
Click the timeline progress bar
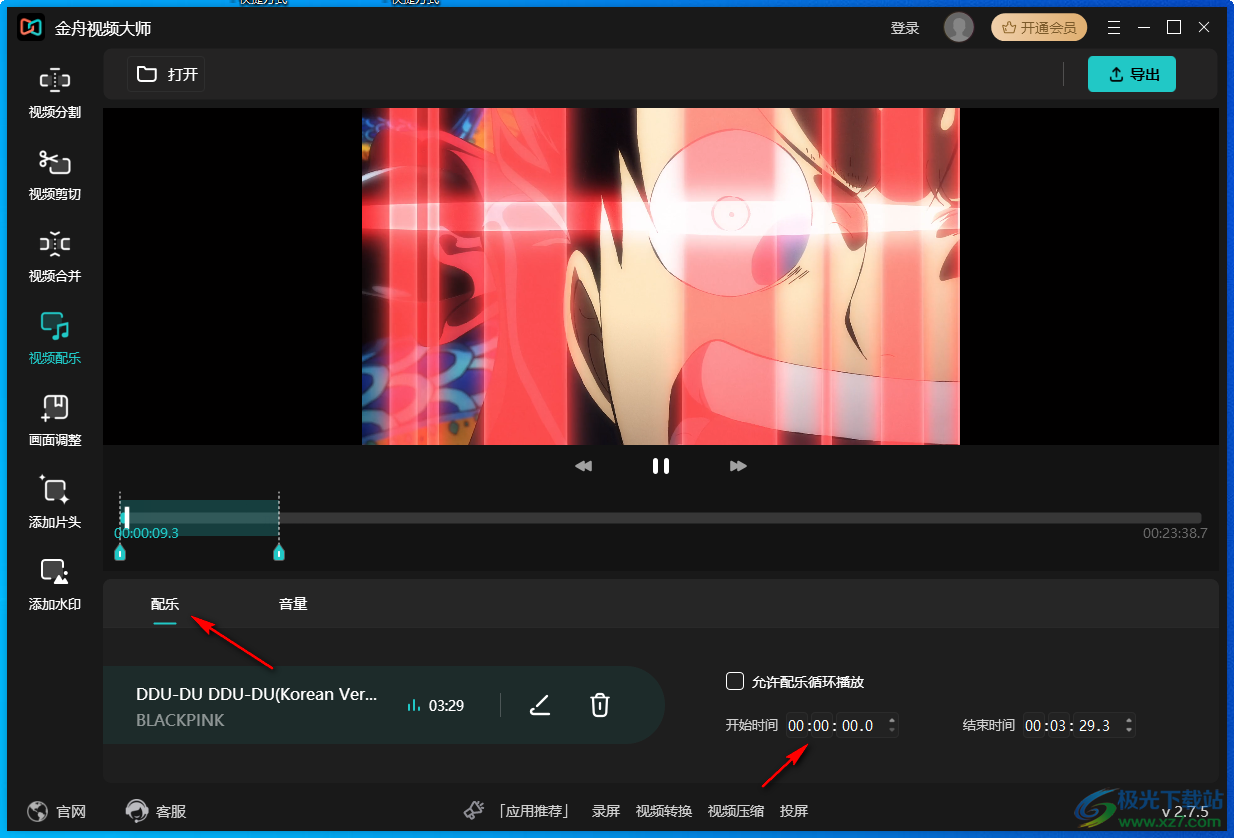coord(661,518)
